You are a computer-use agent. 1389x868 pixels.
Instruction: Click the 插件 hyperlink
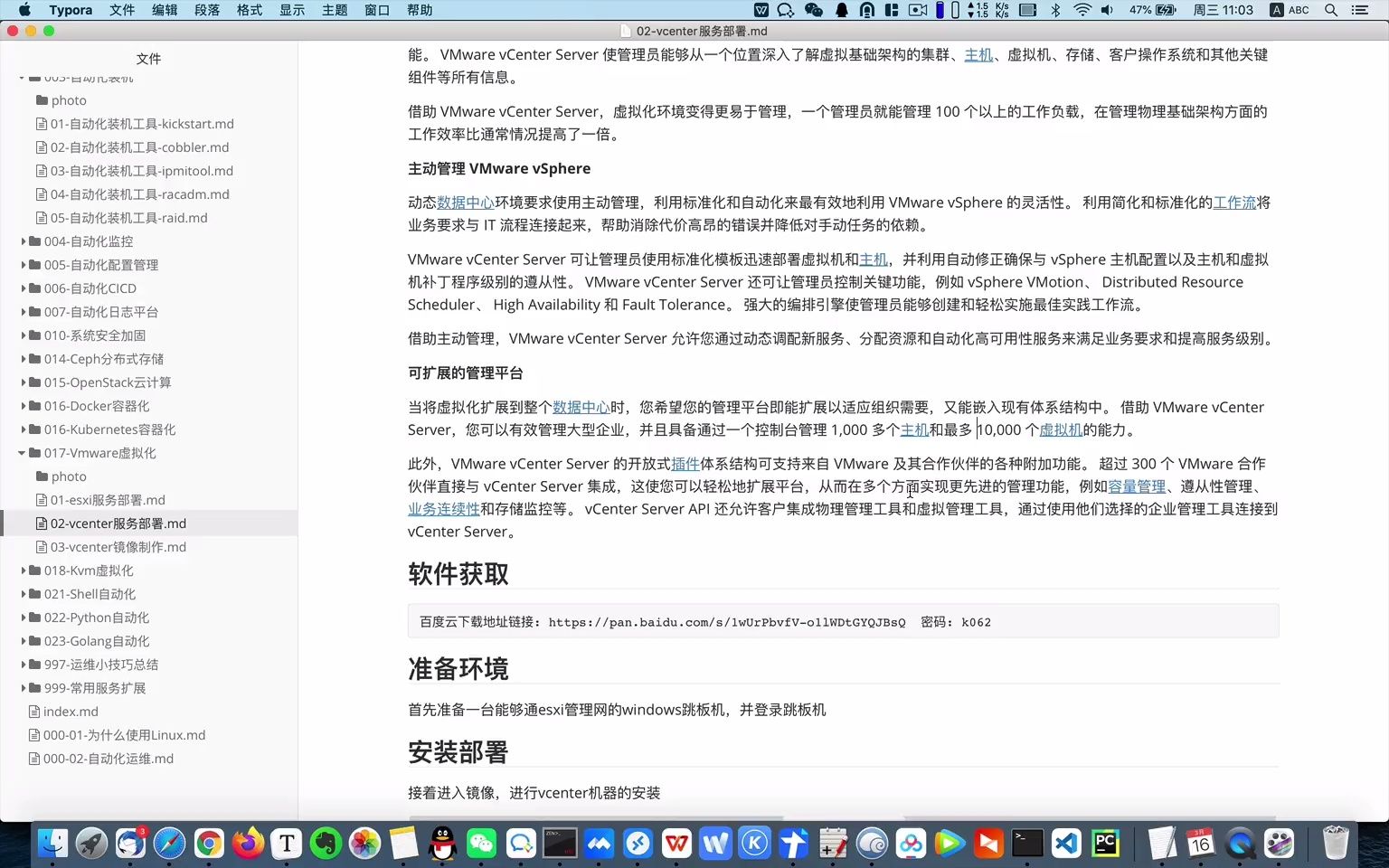tap(685, 464)
